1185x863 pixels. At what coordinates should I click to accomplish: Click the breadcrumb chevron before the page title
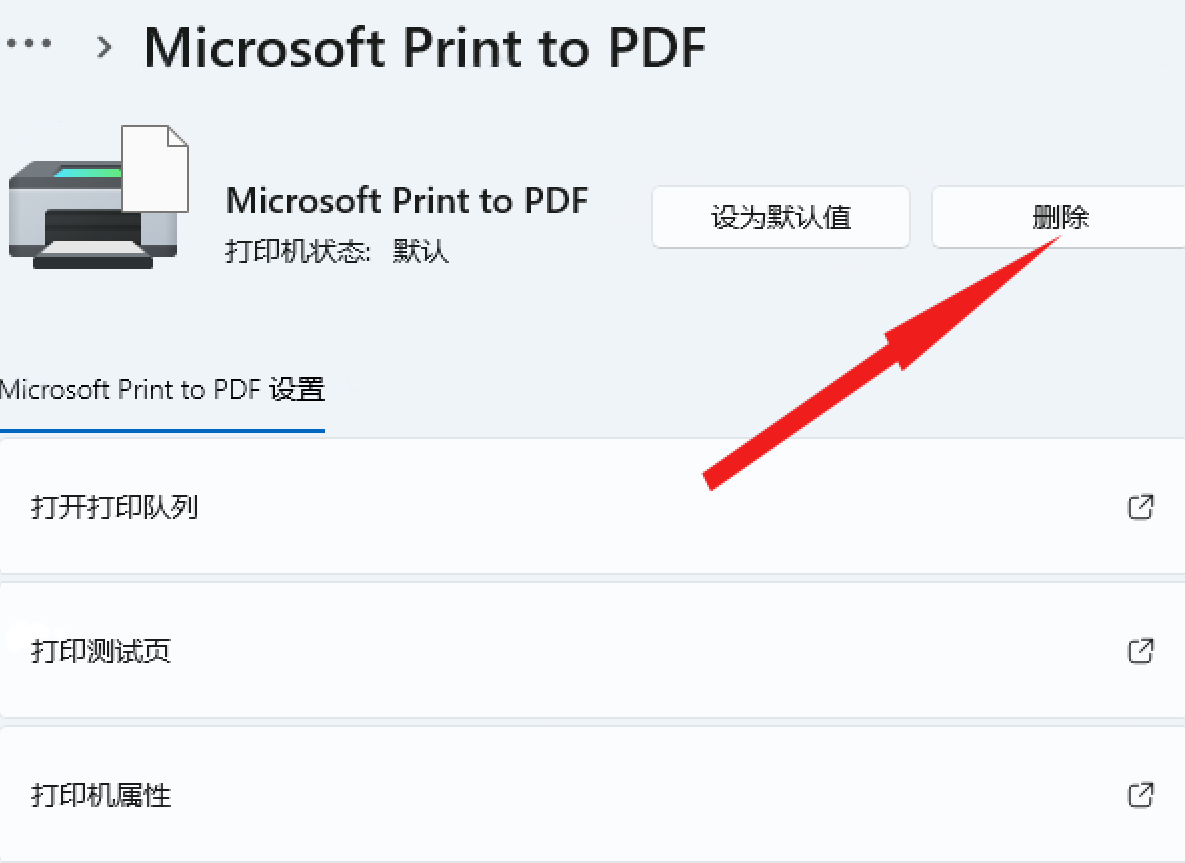(104, 47)
